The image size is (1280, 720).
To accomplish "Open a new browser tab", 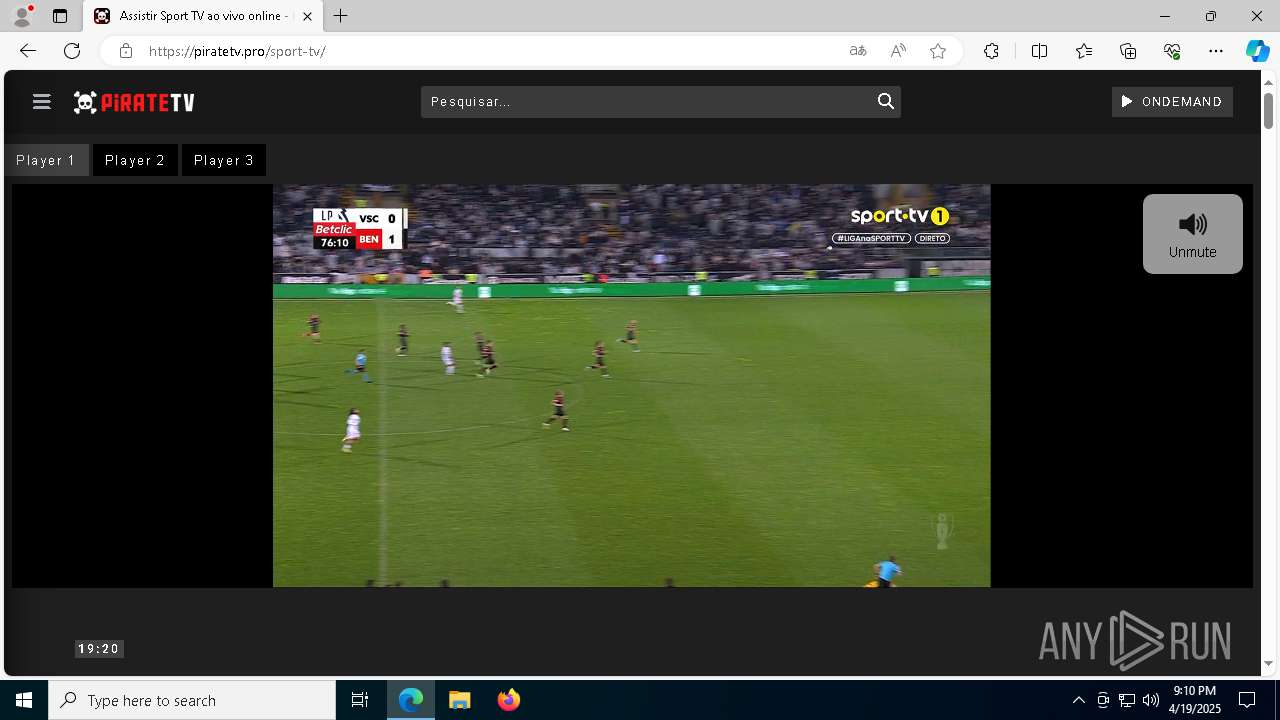I will coord(341,16).
